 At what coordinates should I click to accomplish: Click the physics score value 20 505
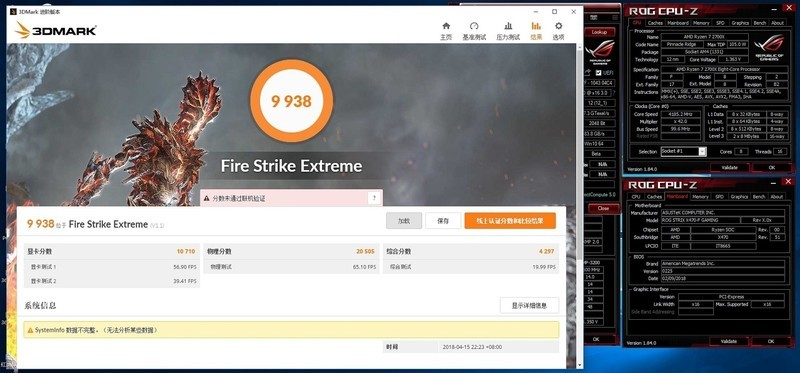click(365, 252)
